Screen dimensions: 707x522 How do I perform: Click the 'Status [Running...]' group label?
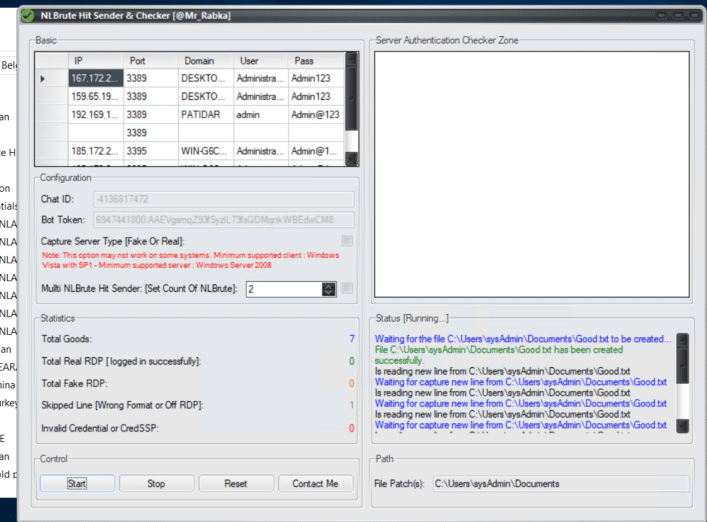tap(412, 318)
